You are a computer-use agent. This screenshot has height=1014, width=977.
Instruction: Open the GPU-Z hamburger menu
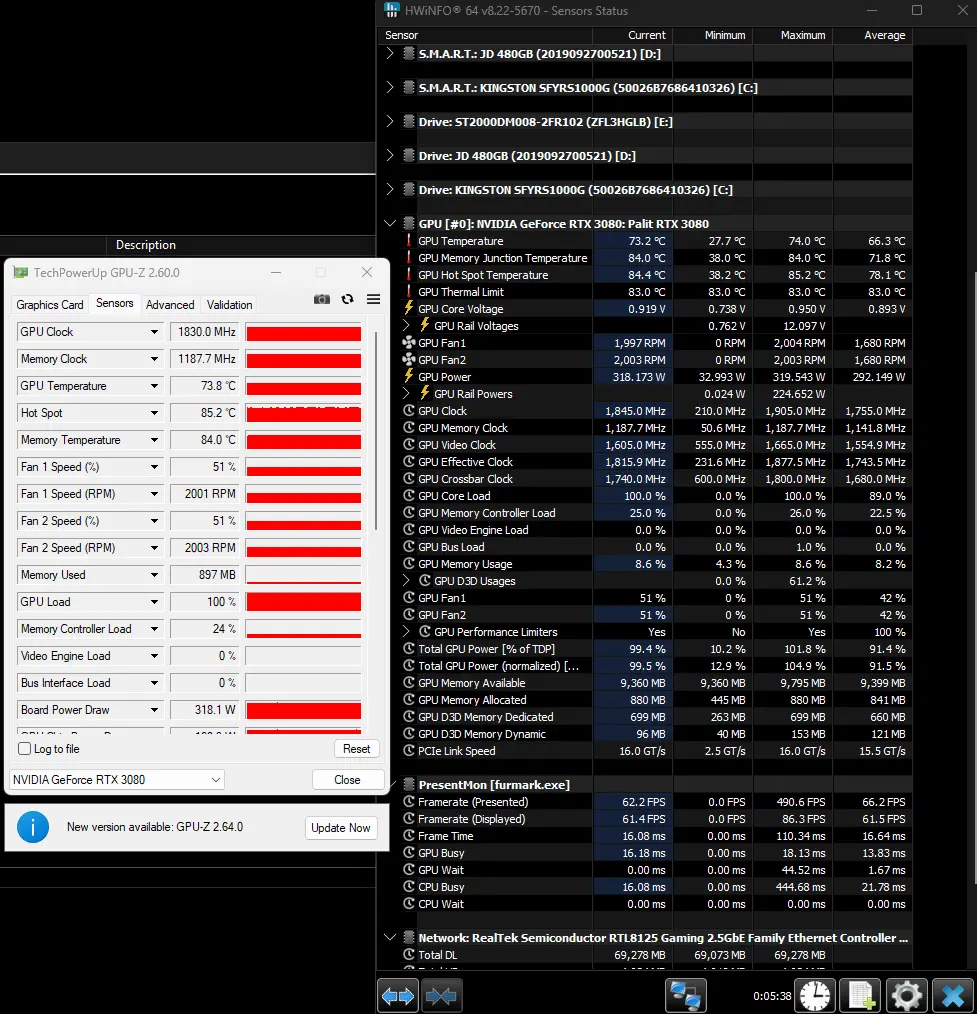tap(373, 299)
